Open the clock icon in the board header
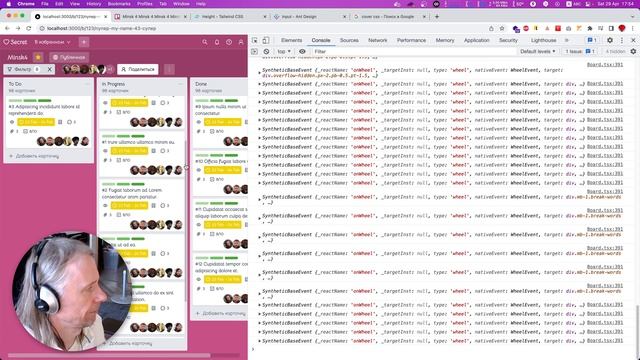The width and height of the screenshot is (640, 360). (x=229, y=42)
